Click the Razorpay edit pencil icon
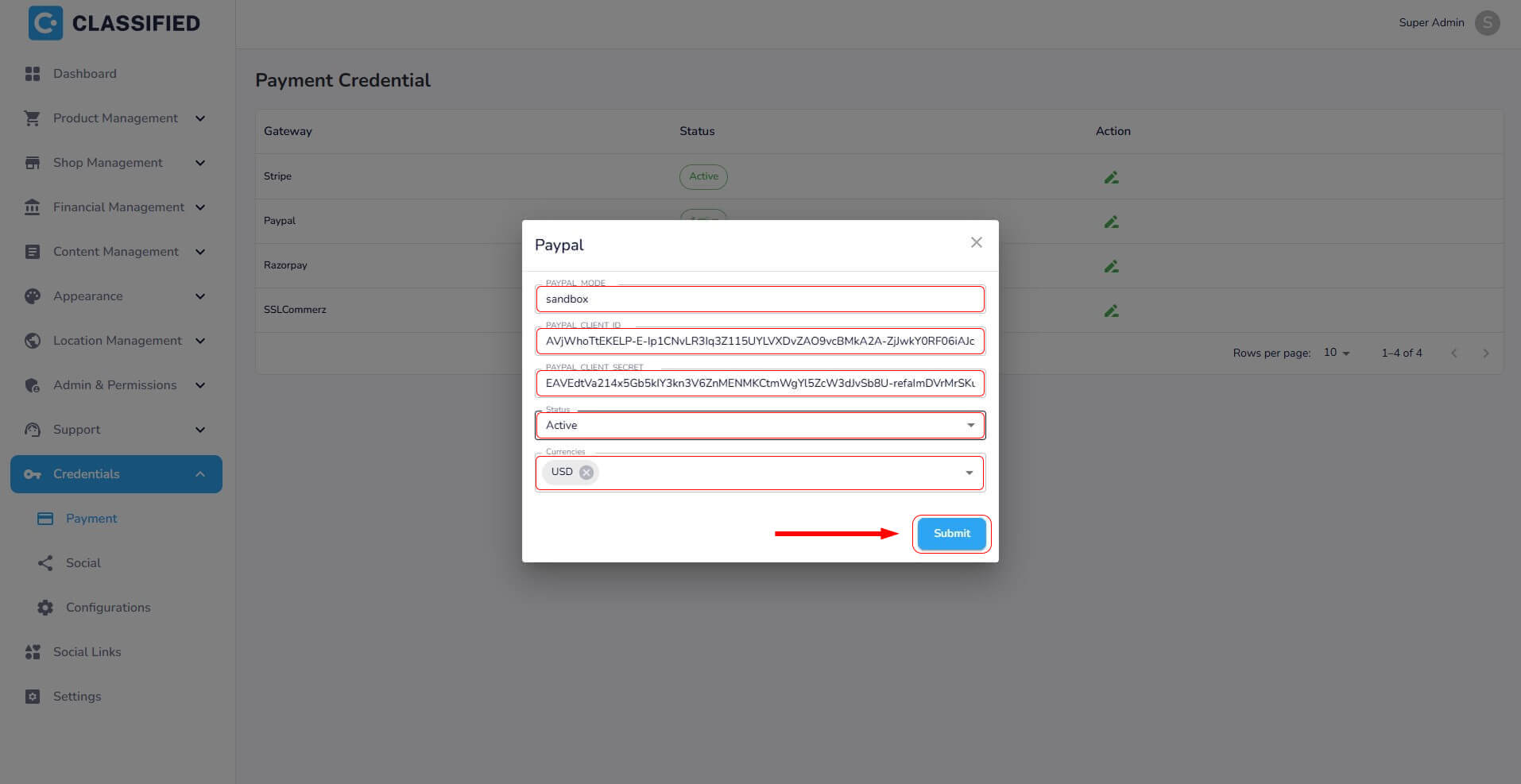Screen dimensions: 1521x784 1111,266
